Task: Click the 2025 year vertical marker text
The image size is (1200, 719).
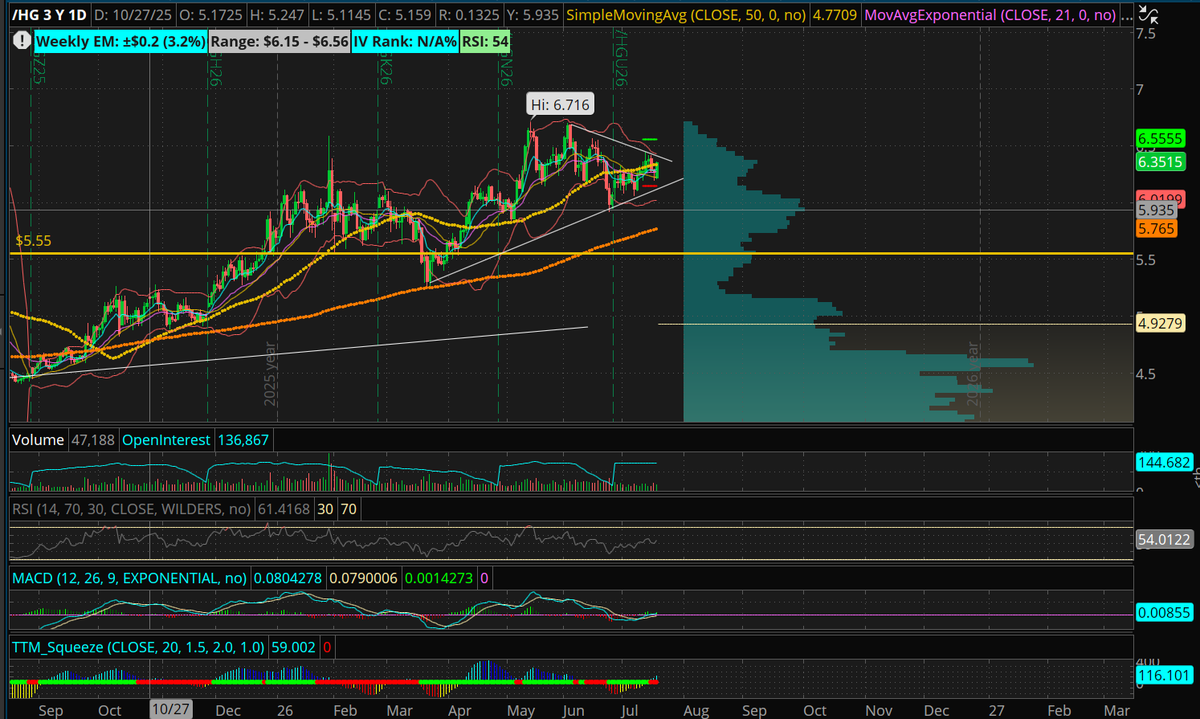Action: [x=268, y=372]
